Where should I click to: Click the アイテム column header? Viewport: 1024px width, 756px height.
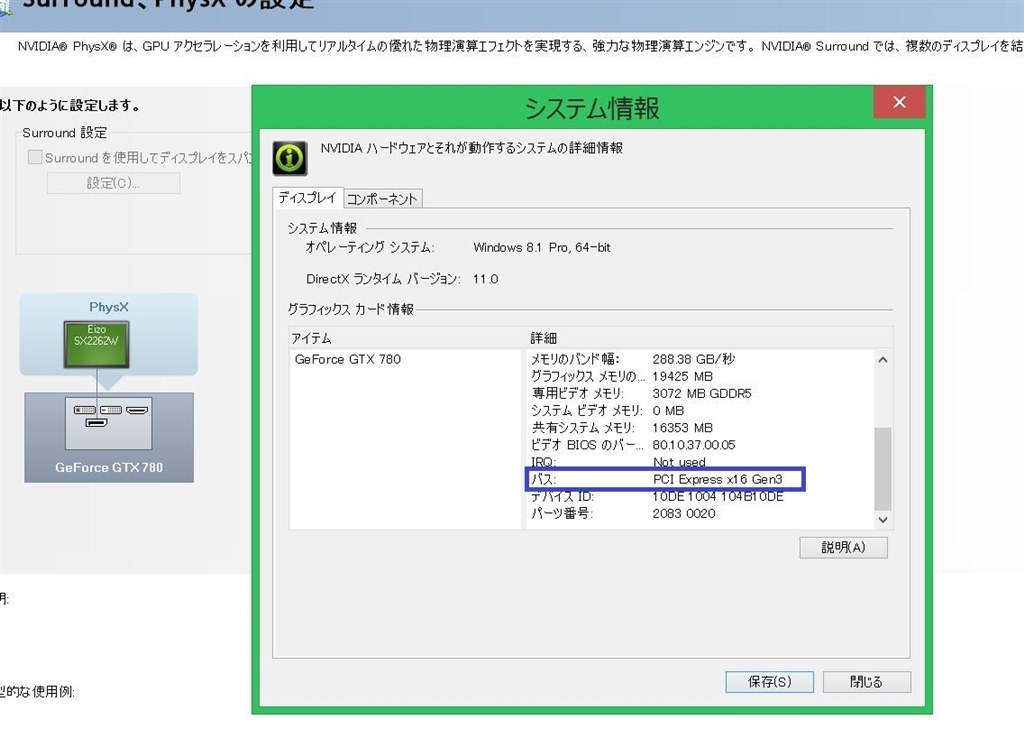407,338
